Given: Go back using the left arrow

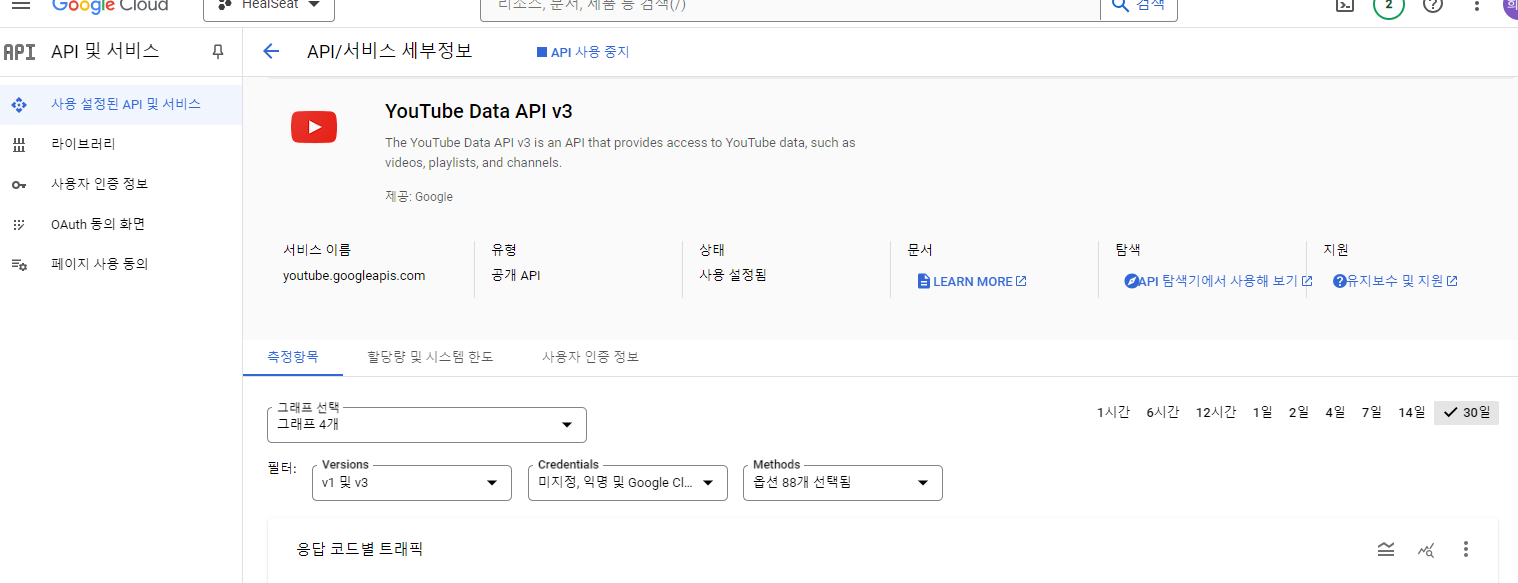Looking at the screenshot, I should click(x=270, y=51).
